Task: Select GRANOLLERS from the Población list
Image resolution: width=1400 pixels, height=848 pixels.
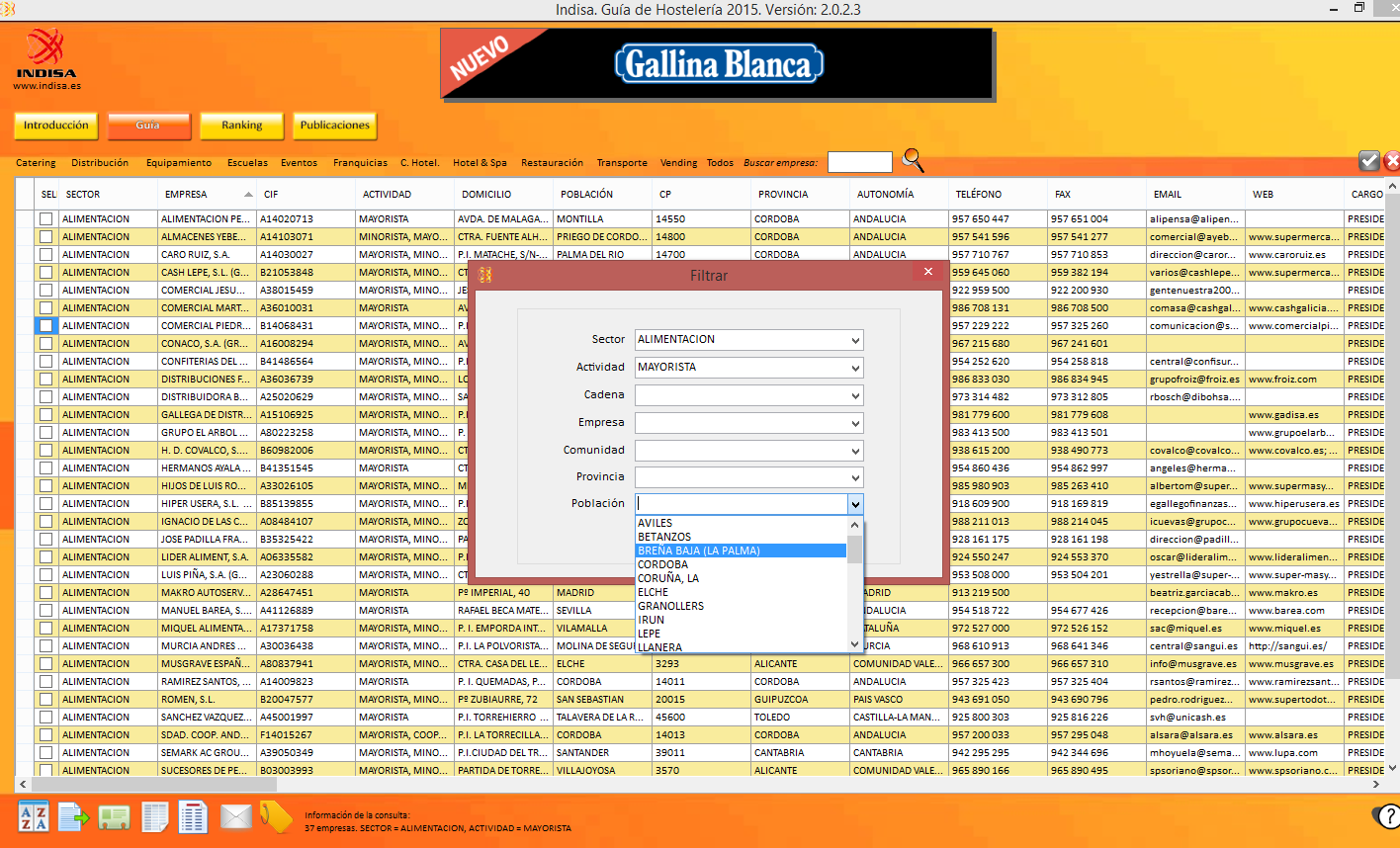Action: 741,606
